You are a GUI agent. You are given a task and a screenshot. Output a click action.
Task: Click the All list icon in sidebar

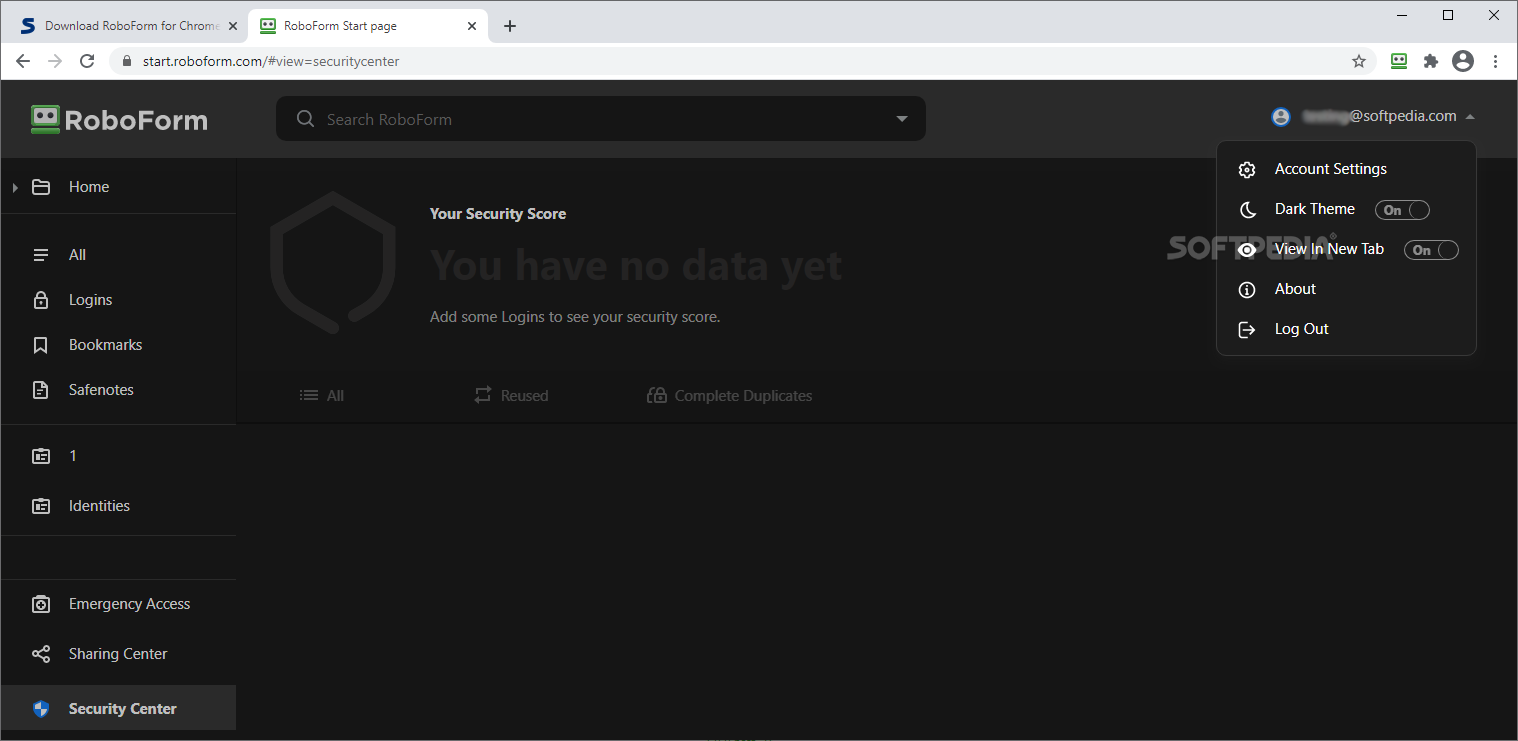[x=41, y=255]
